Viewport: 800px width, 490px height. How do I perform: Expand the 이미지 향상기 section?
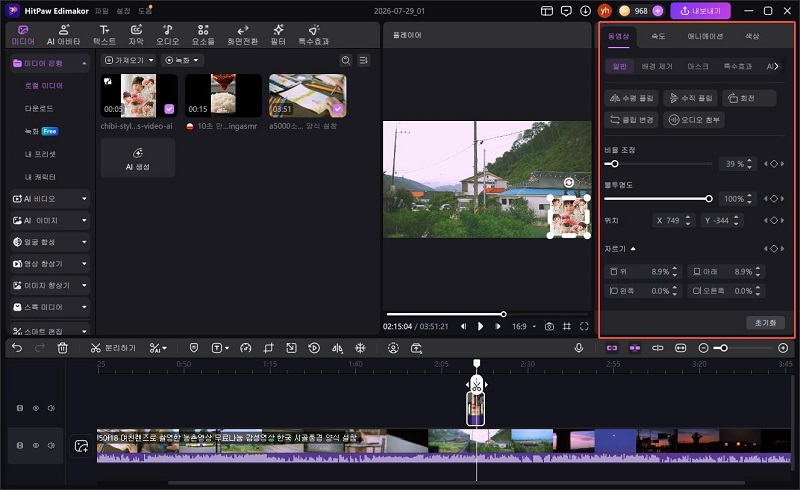[50, 285]
